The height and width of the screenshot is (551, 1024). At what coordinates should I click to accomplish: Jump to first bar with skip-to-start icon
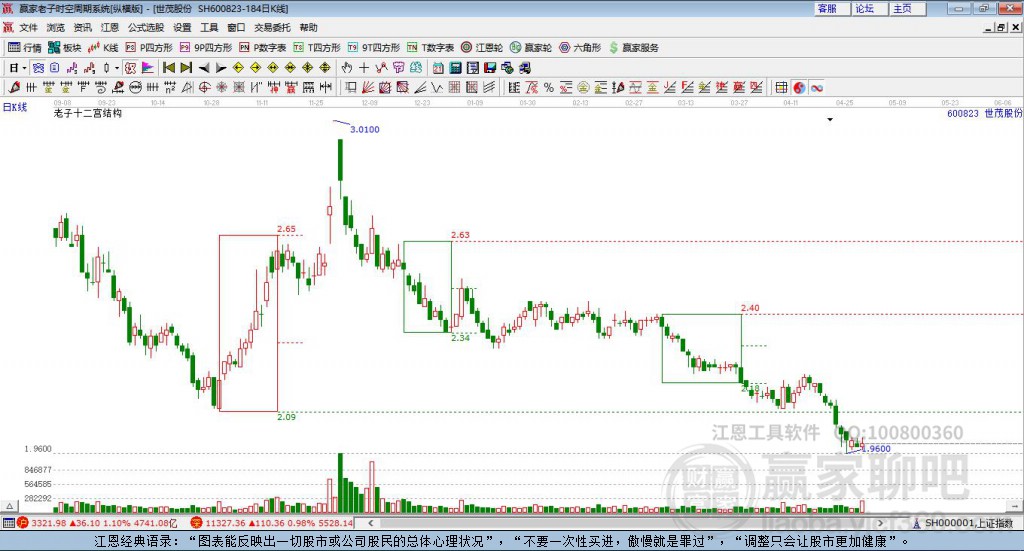tap(168, 68)
